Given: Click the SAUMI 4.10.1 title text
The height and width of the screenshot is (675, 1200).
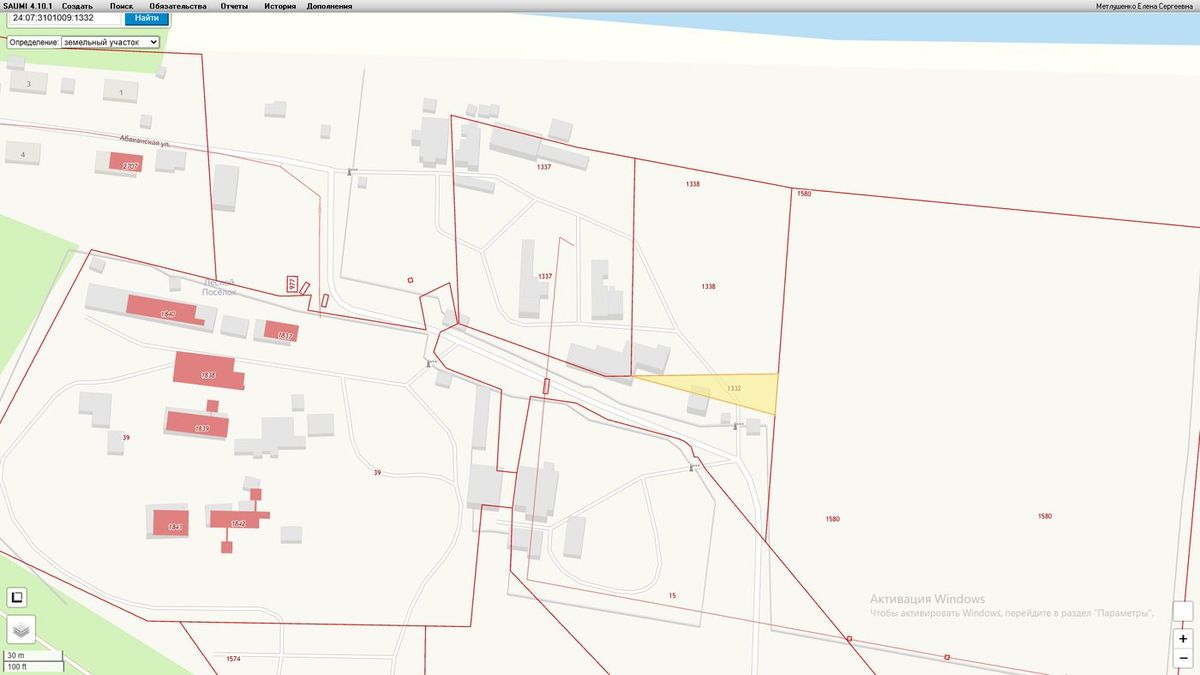Looking at the screenshot, I should [27, 6].
